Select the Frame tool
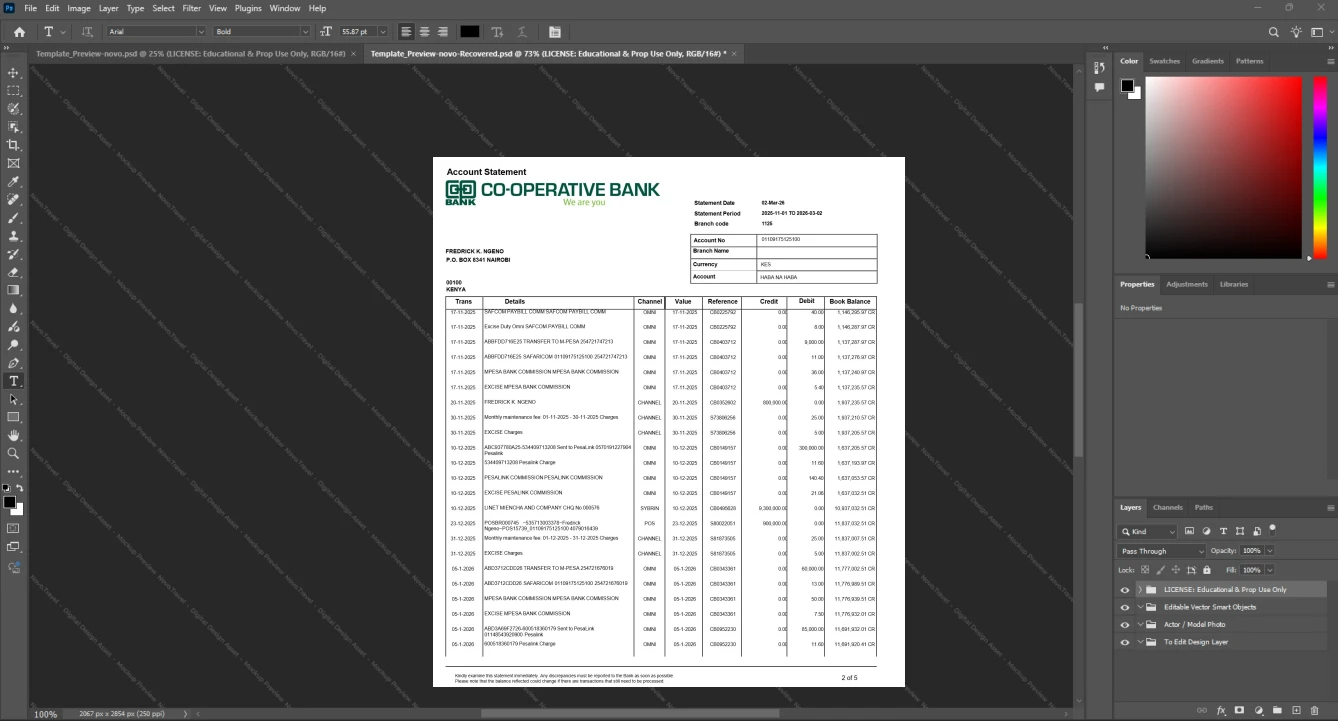The image size is (1338, 721). tap(13, 163)
